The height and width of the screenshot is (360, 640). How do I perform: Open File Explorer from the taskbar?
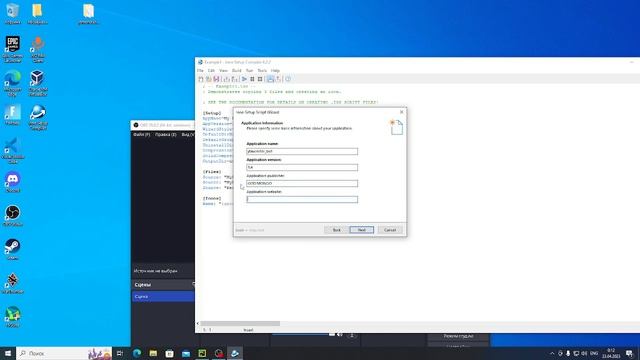153,353
